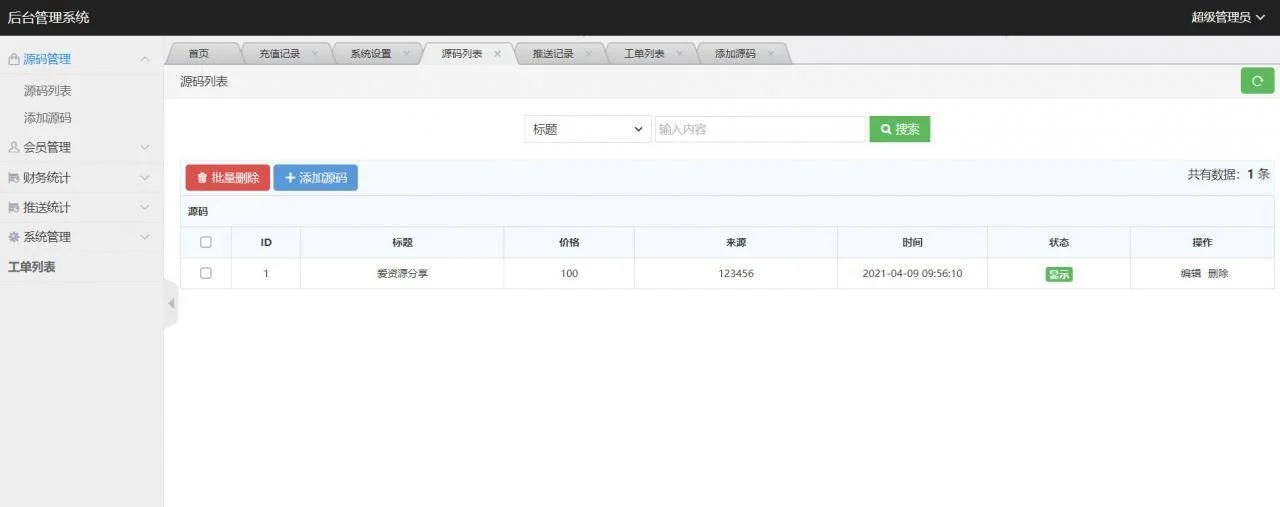The width and height of the screenshot is (1280, 507).
Task: Expand the 财务统计 sidebar section
Action: (80, 178)
